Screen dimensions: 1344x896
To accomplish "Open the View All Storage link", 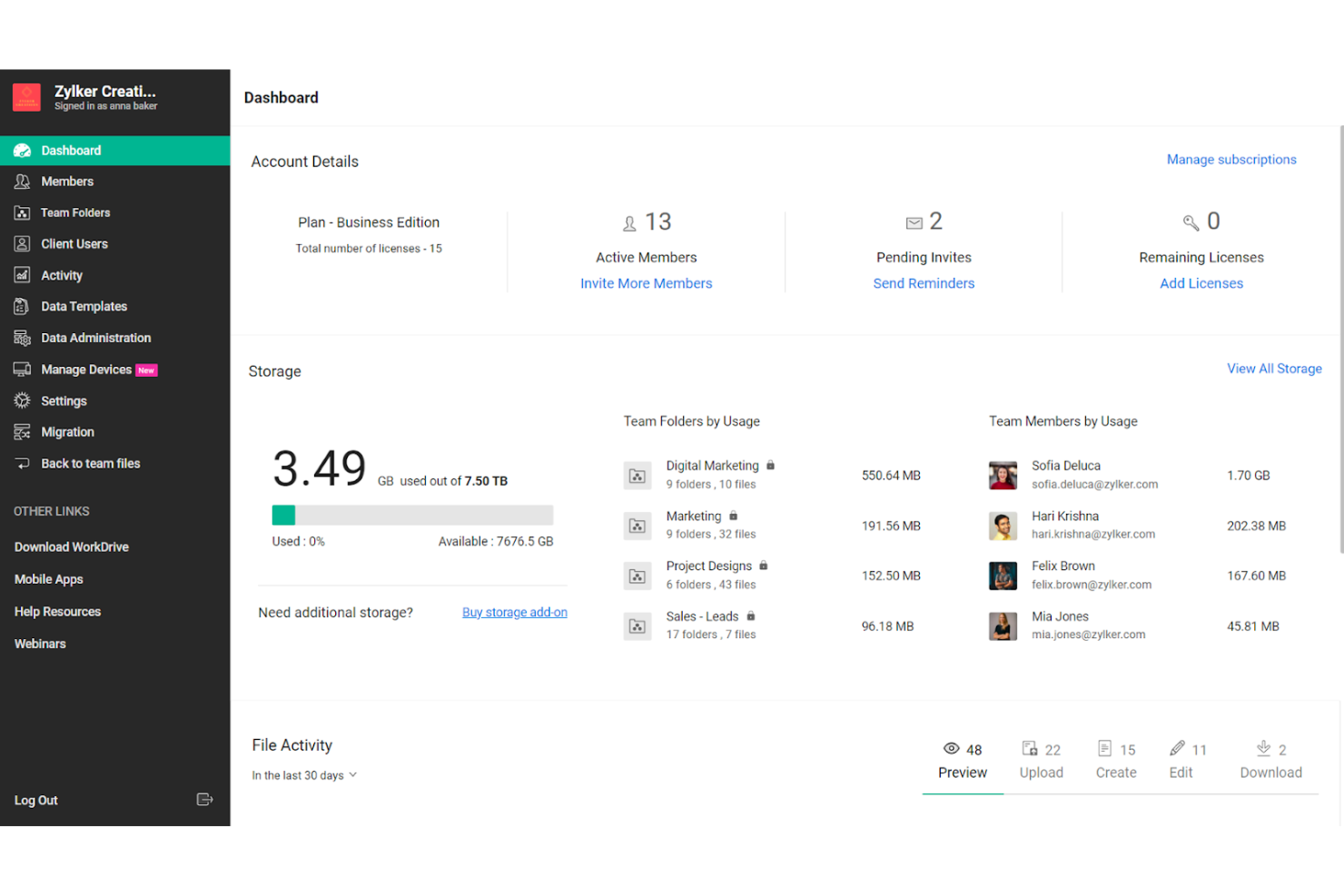I will [1274, 369].
